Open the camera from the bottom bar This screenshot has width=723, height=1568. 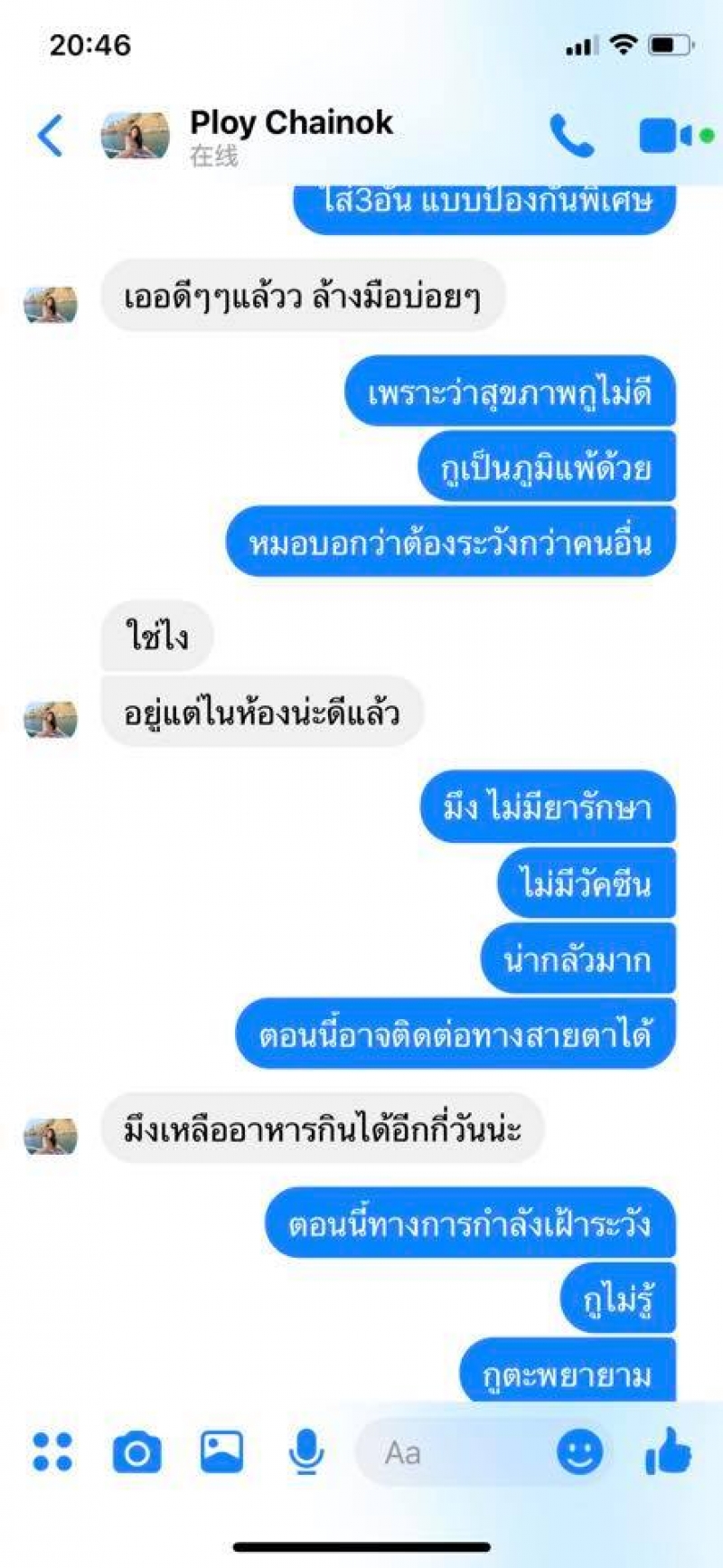point(137,1452)
